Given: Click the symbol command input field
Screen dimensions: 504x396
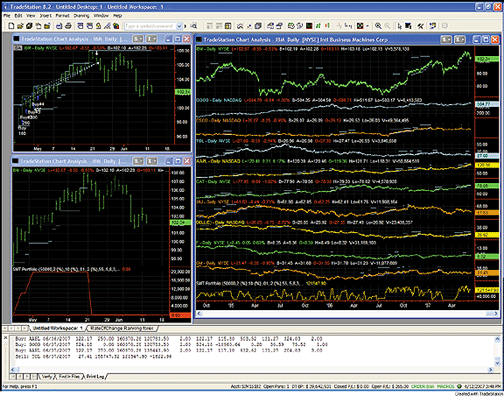Looking at the screenshot, I should pyautogui.click(x=150, y=26).
